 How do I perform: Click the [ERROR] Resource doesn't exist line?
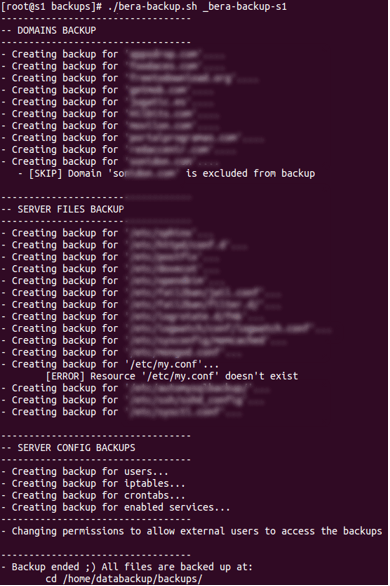coord(172,376)
